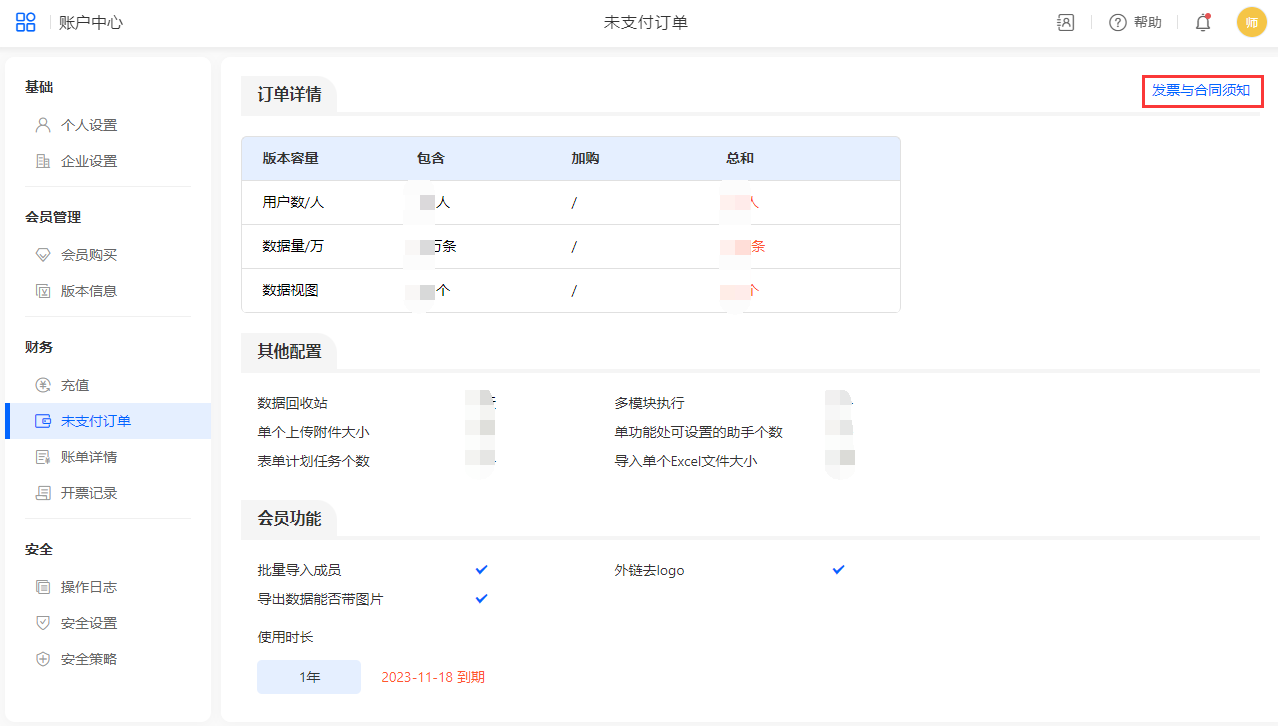Open the notification bell
Screen dimensions: 1278x726
coord(1203,23)
